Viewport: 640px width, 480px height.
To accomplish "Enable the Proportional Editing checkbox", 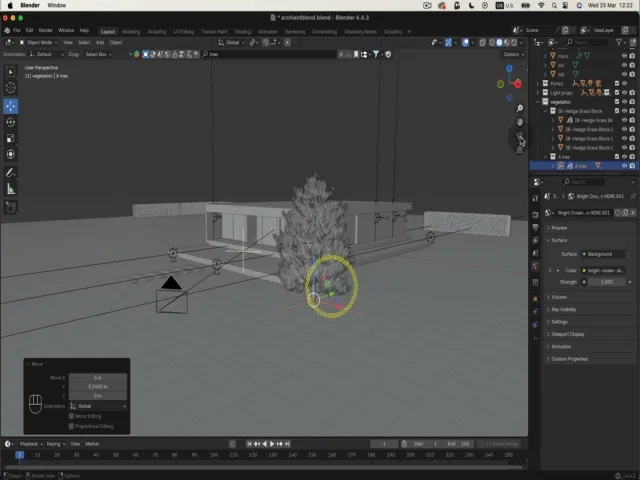I will (71, 426).
